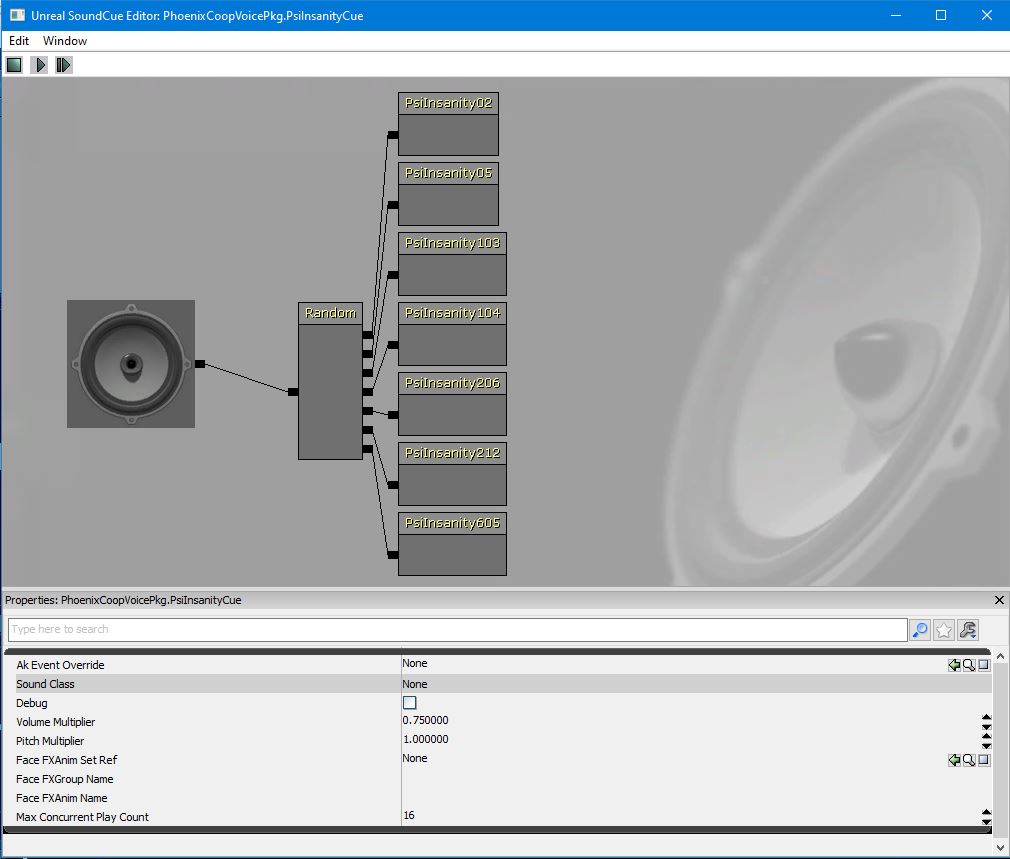The height and width of the screenshot is (859, 1010).
Task: Select the PsiInsanity605 wave node
Action: pos(452,544)
